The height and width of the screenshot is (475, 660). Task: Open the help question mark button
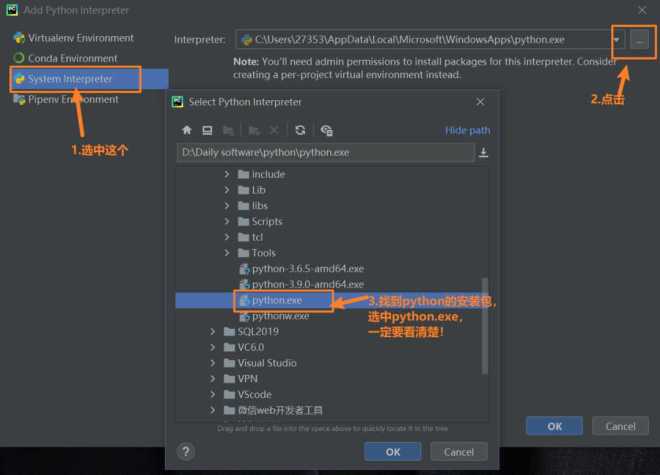click(186, 451)
